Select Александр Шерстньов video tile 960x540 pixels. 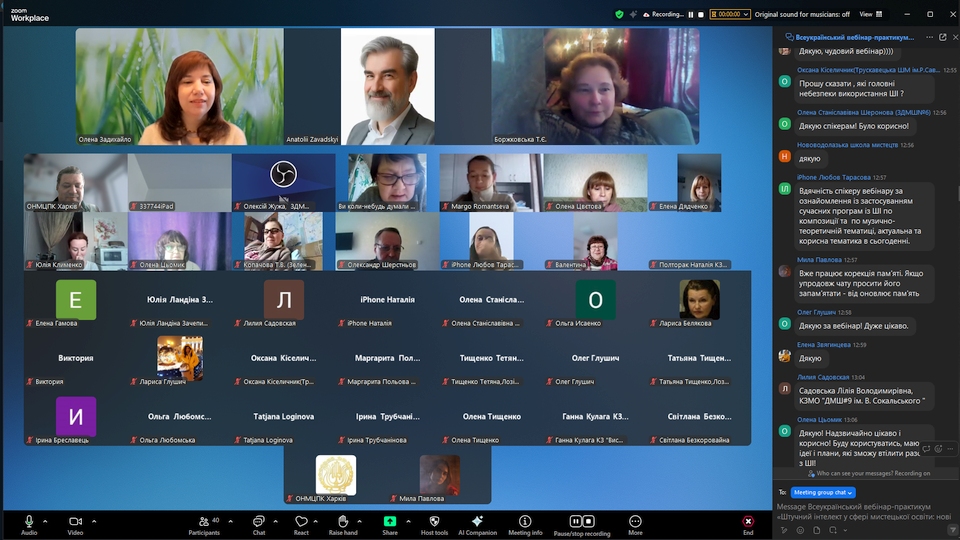(x=387, y=241)
